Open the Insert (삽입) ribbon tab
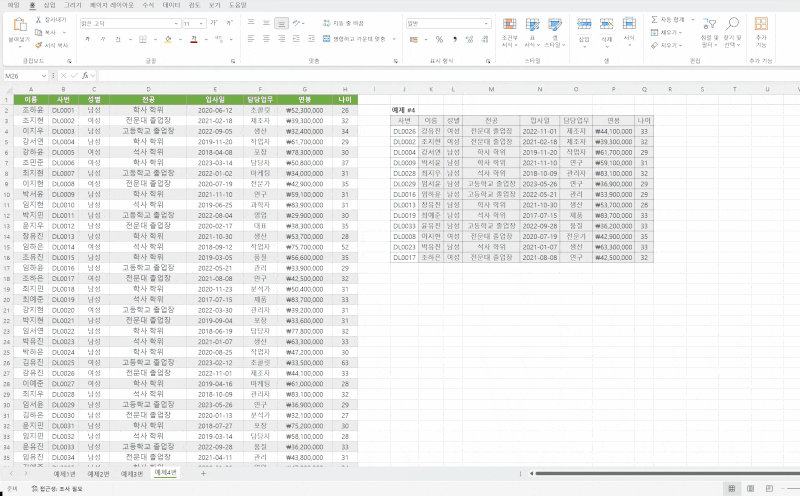This screenshot has width=800, height=496. coord(49,5)
